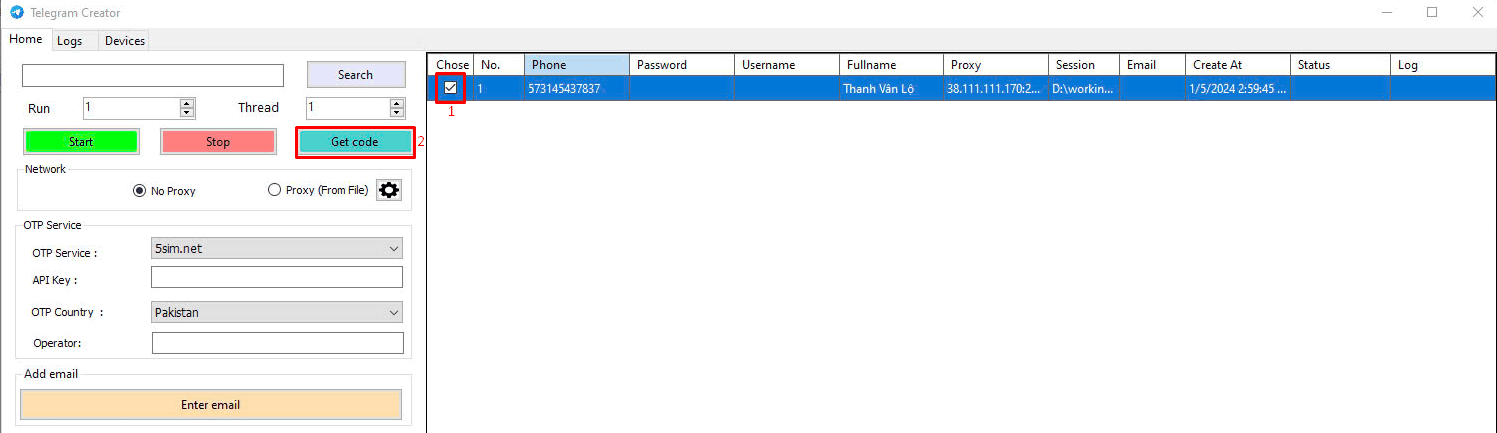
Task: Click the No. column header
Action: point(499,65)
